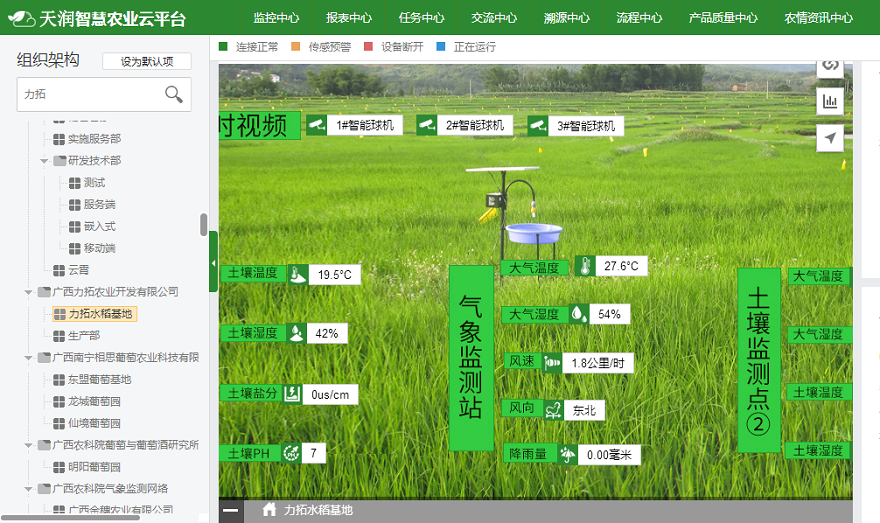The width and height of the screenshot is (880, 523).
Task: Click the home icon in bottom bar
Action: (269, 510)
